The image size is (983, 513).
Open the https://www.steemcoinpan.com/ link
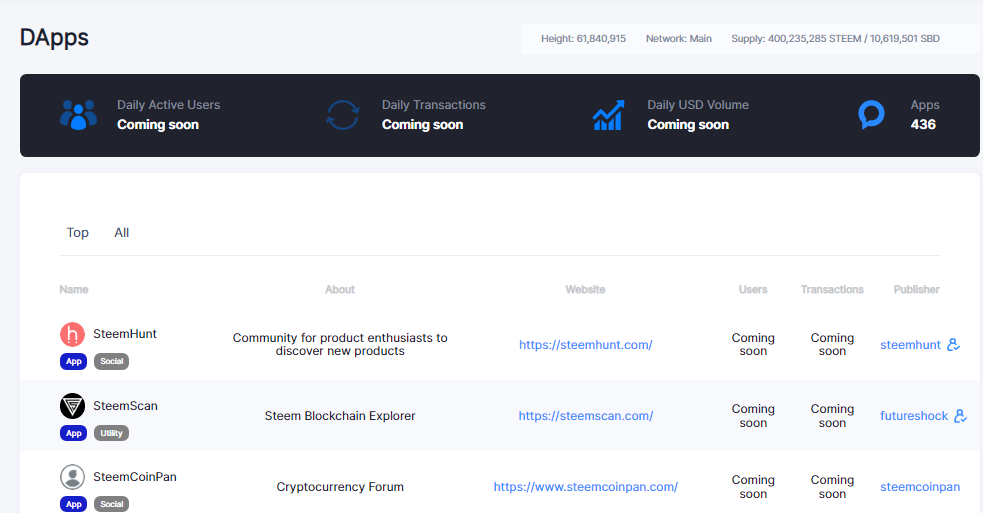click(x=586, y=487)
